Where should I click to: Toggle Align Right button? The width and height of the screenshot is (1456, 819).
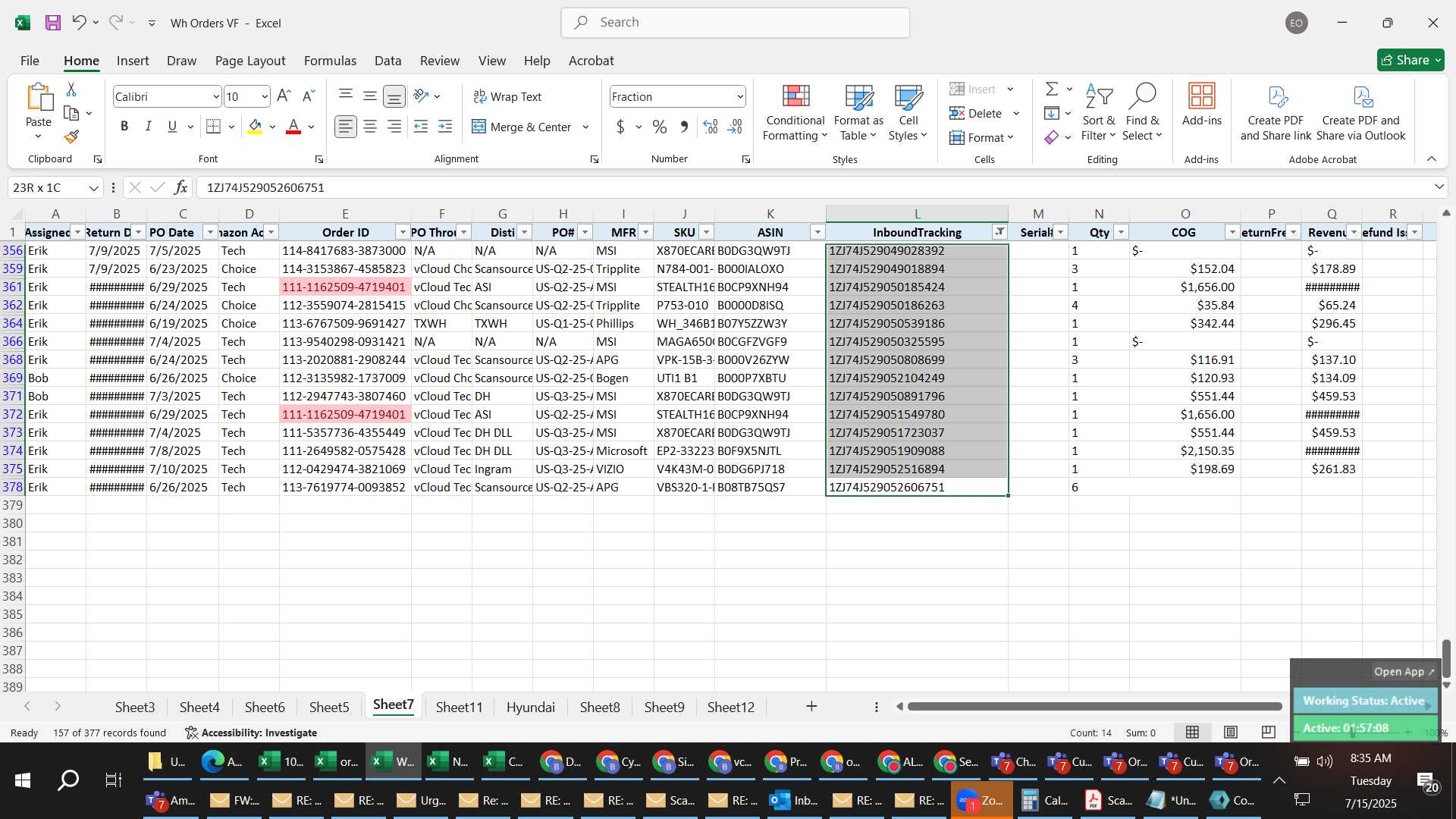click(x=394, y=127)
